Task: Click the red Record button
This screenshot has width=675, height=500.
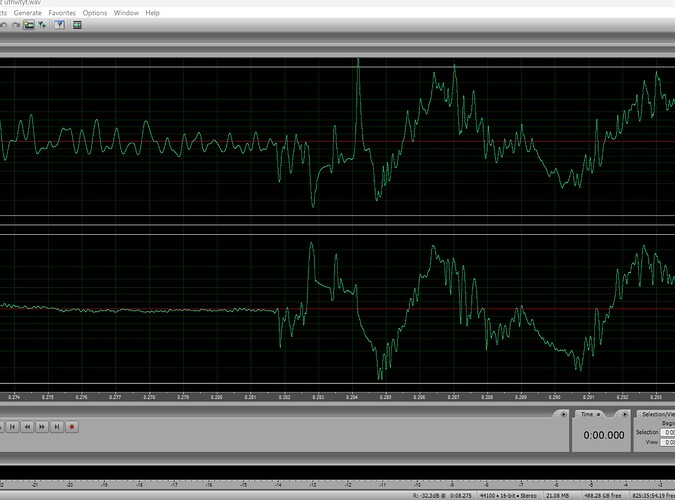Action: [72, 427]
